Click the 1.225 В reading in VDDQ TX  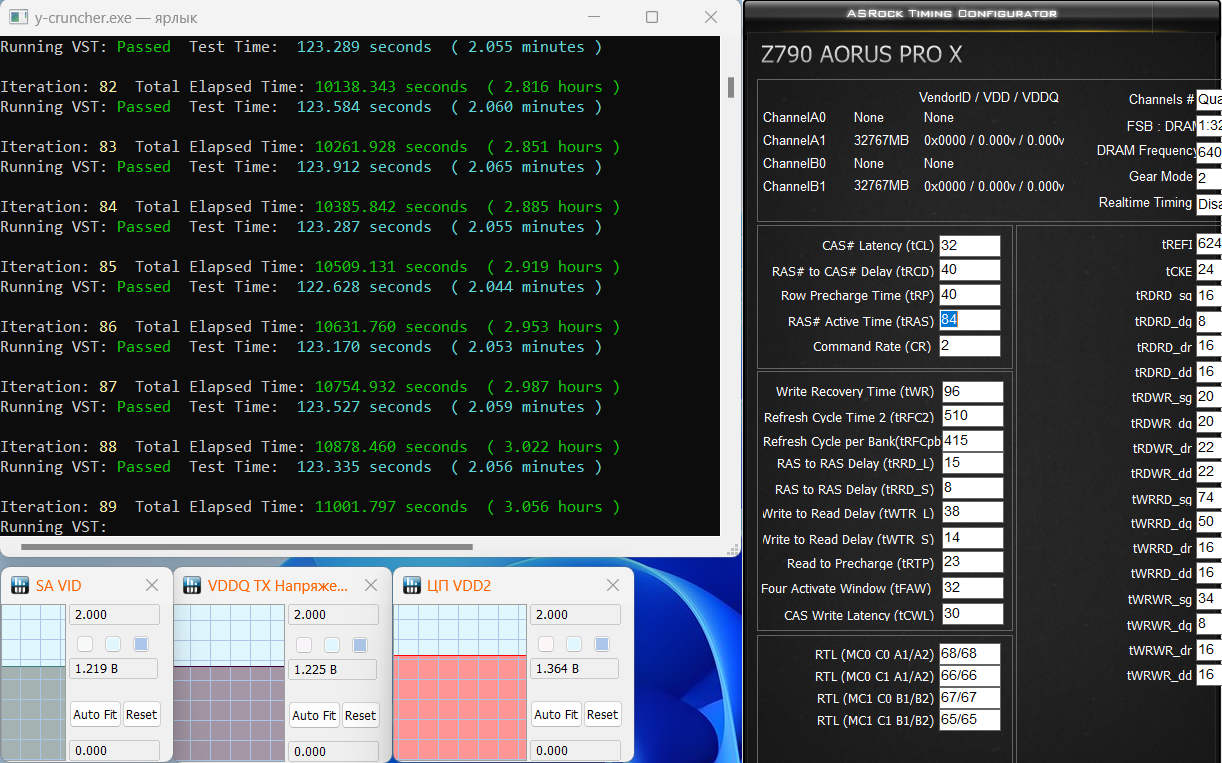(333, 669)
